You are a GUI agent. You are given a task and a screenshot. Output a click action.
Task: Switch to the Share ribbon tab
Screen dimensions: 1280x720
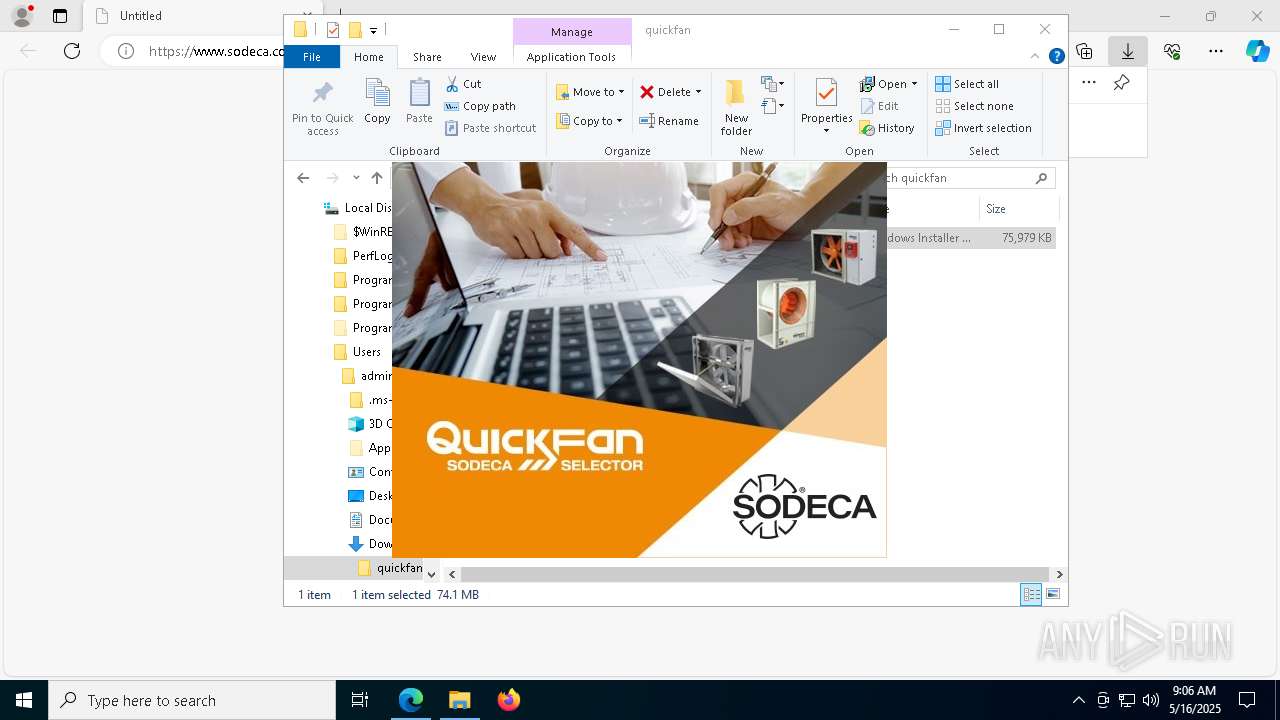tap(427, 57)
